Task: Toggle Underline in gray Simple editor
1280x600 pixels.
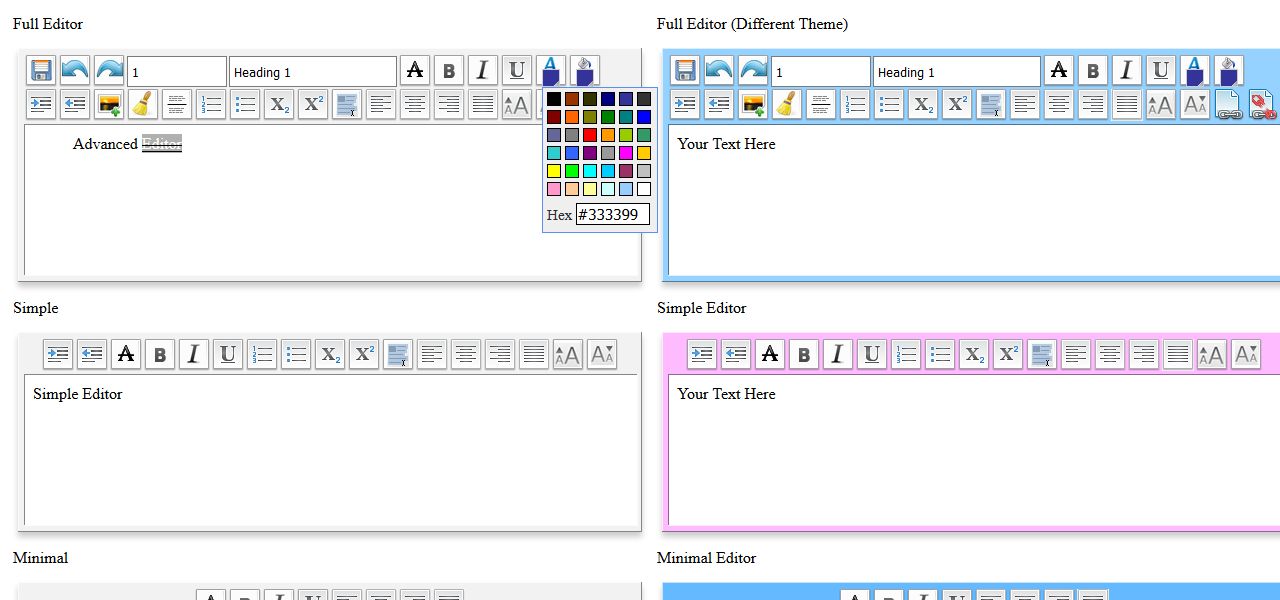Action: [x=228, y=354]
